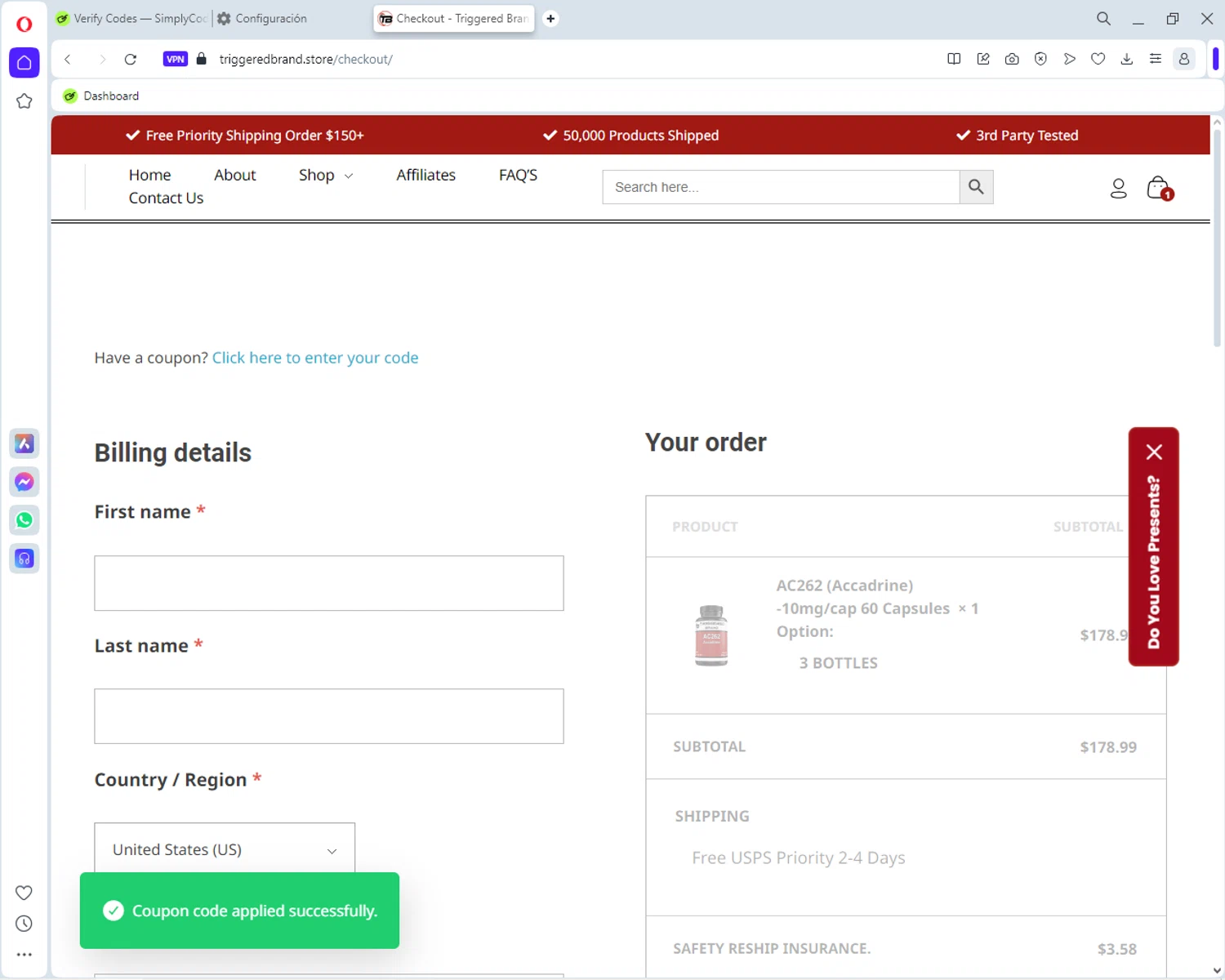Open browser tab search magnifier
The image size is (1225, 980).
(1103, 19)
